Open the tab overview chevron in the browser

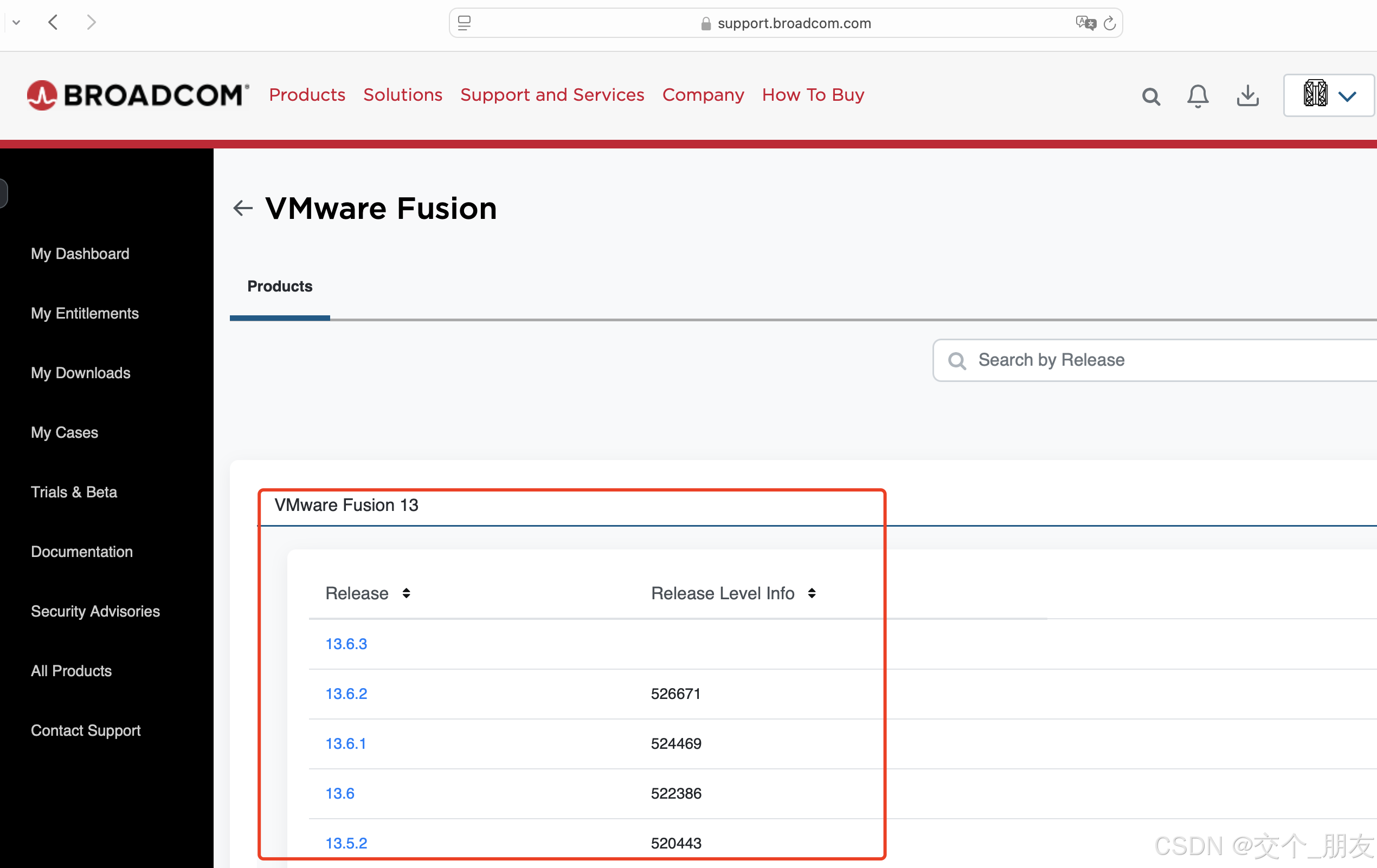coord(16,22)
